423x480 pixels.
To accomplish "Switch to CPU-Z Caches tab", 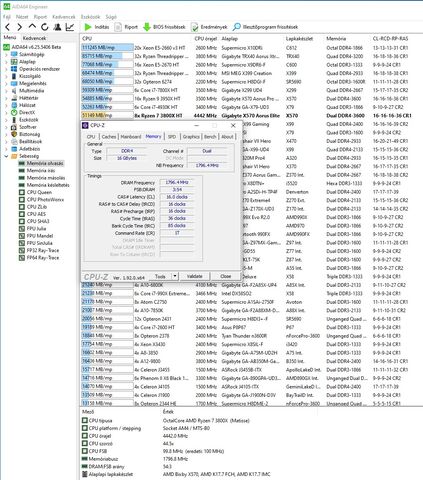I will point(109,137).
